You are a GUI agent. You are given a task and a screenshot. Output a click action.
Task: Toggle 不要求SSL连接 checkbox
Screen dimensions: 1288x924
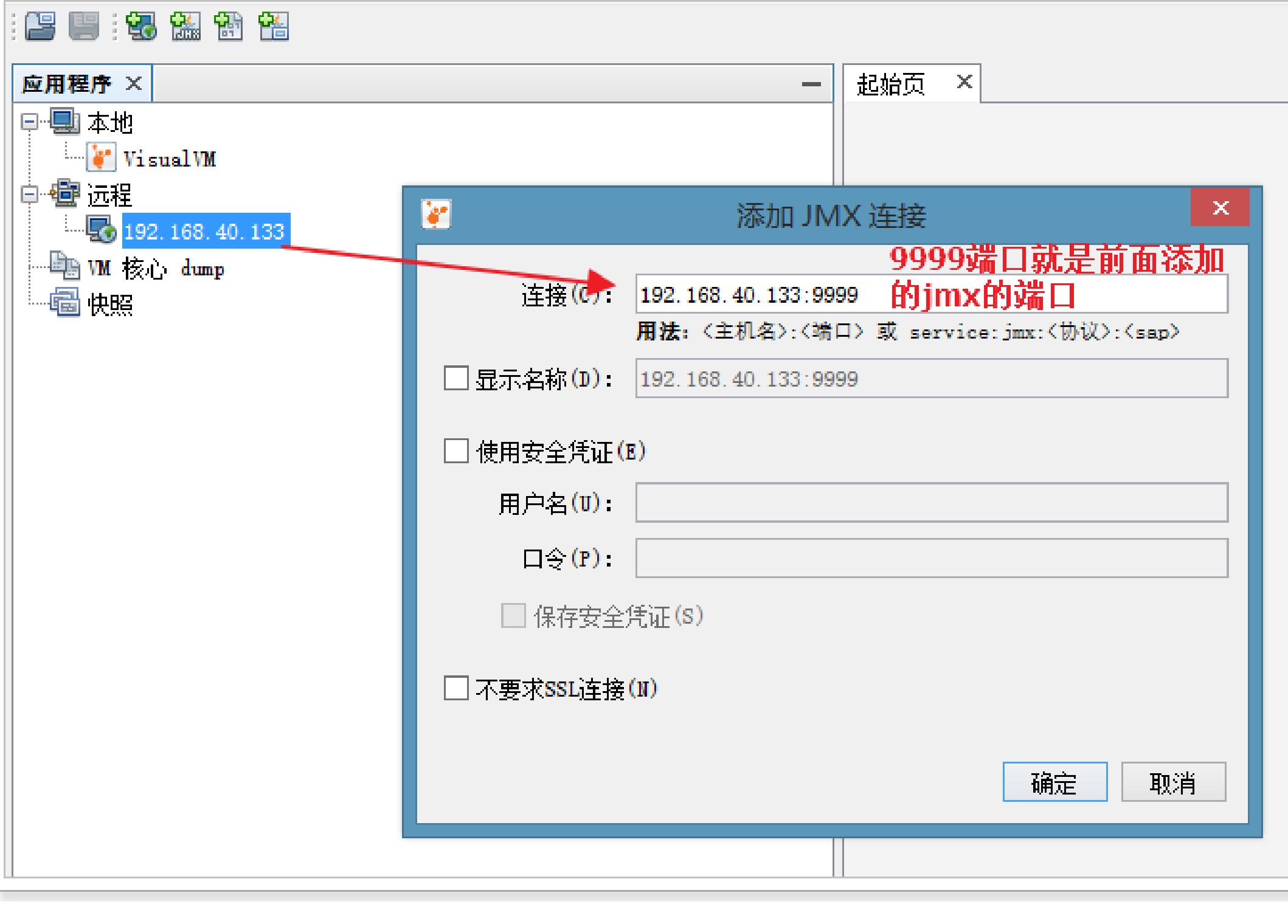click(x=456, y=688)
